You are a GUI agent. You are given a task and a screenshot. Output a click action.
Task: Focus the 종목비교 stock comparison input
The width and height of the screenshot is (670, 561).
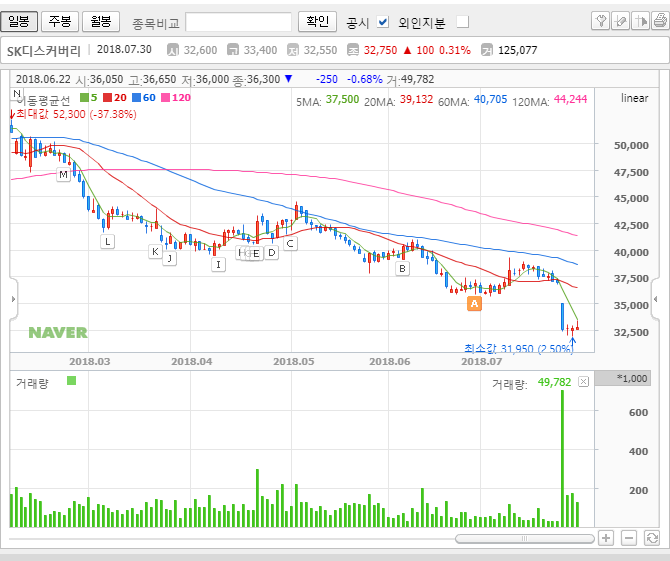(x=238, y=21)
